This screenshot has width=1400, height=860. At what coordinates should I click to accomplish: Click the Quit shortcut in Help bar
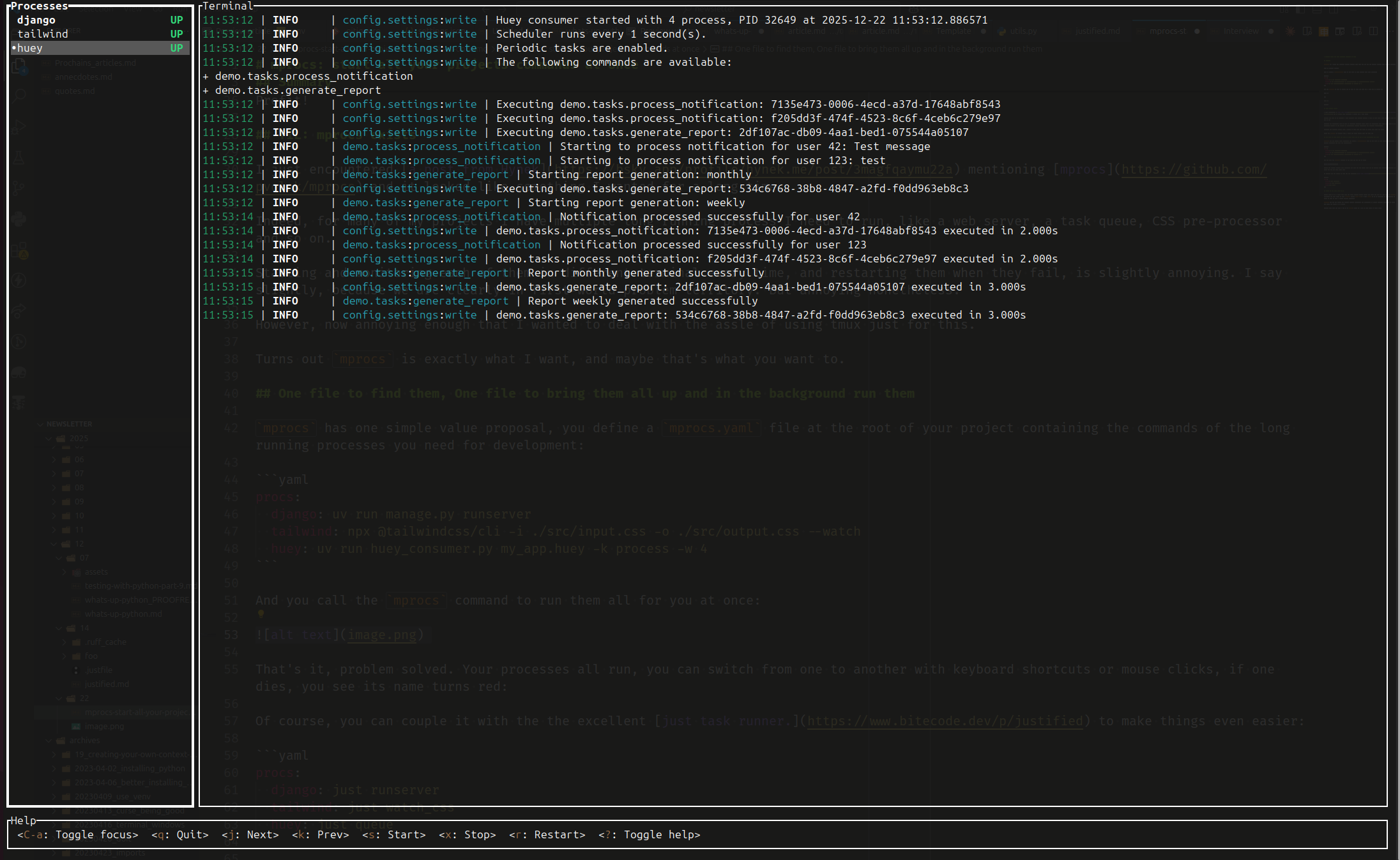[179, 834]
